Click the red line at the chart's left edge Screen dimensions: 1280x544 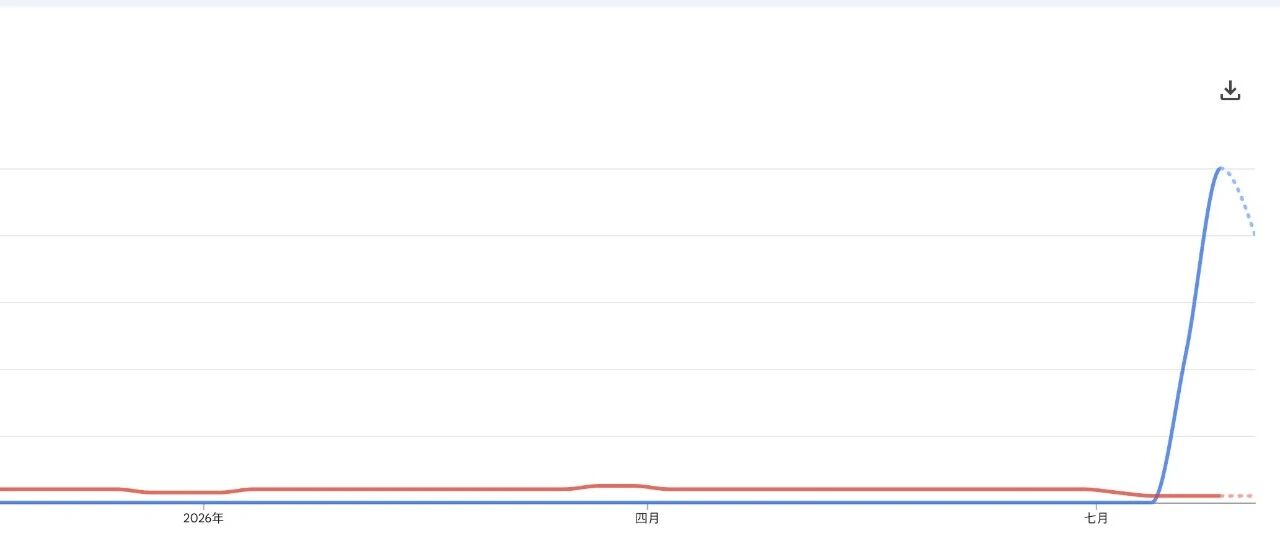click(3, 489)
